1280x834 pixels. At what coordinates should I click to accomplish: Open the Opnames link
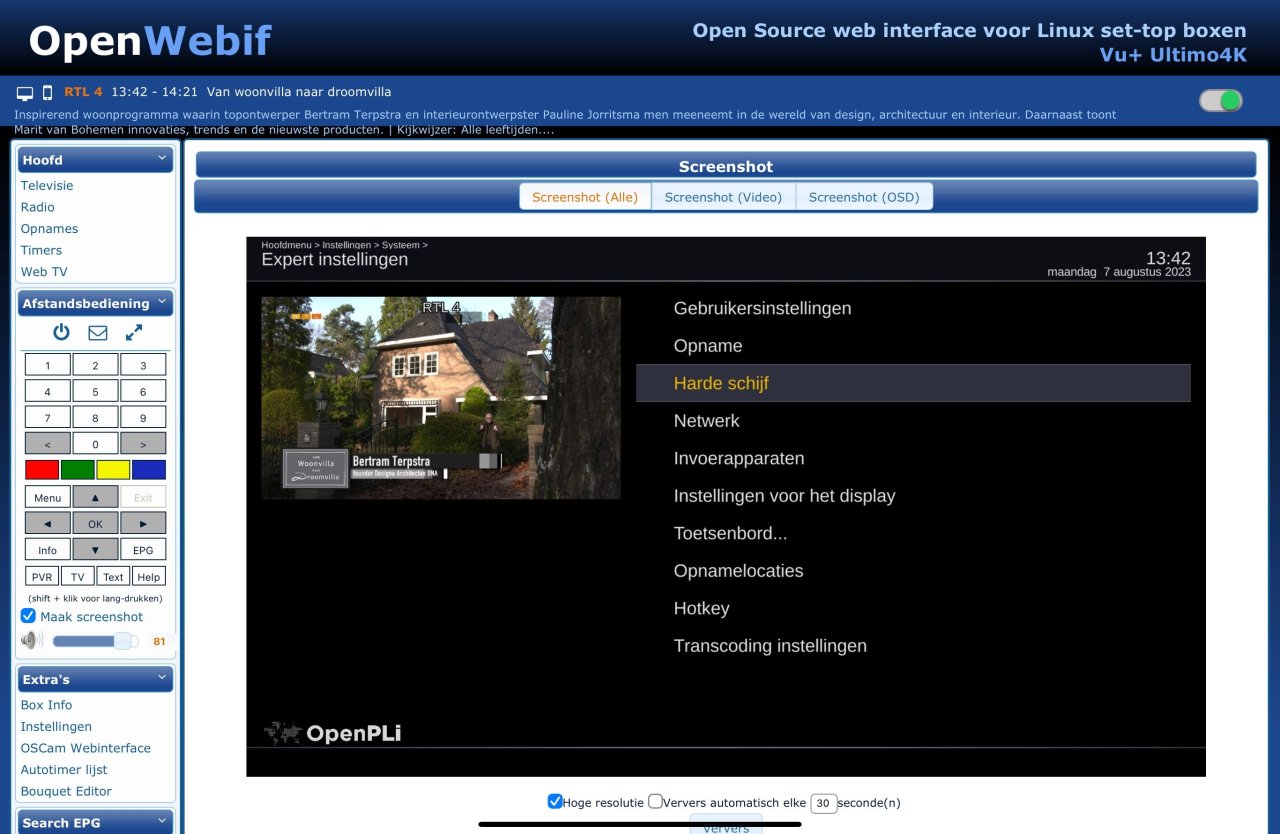coord(49,229)
